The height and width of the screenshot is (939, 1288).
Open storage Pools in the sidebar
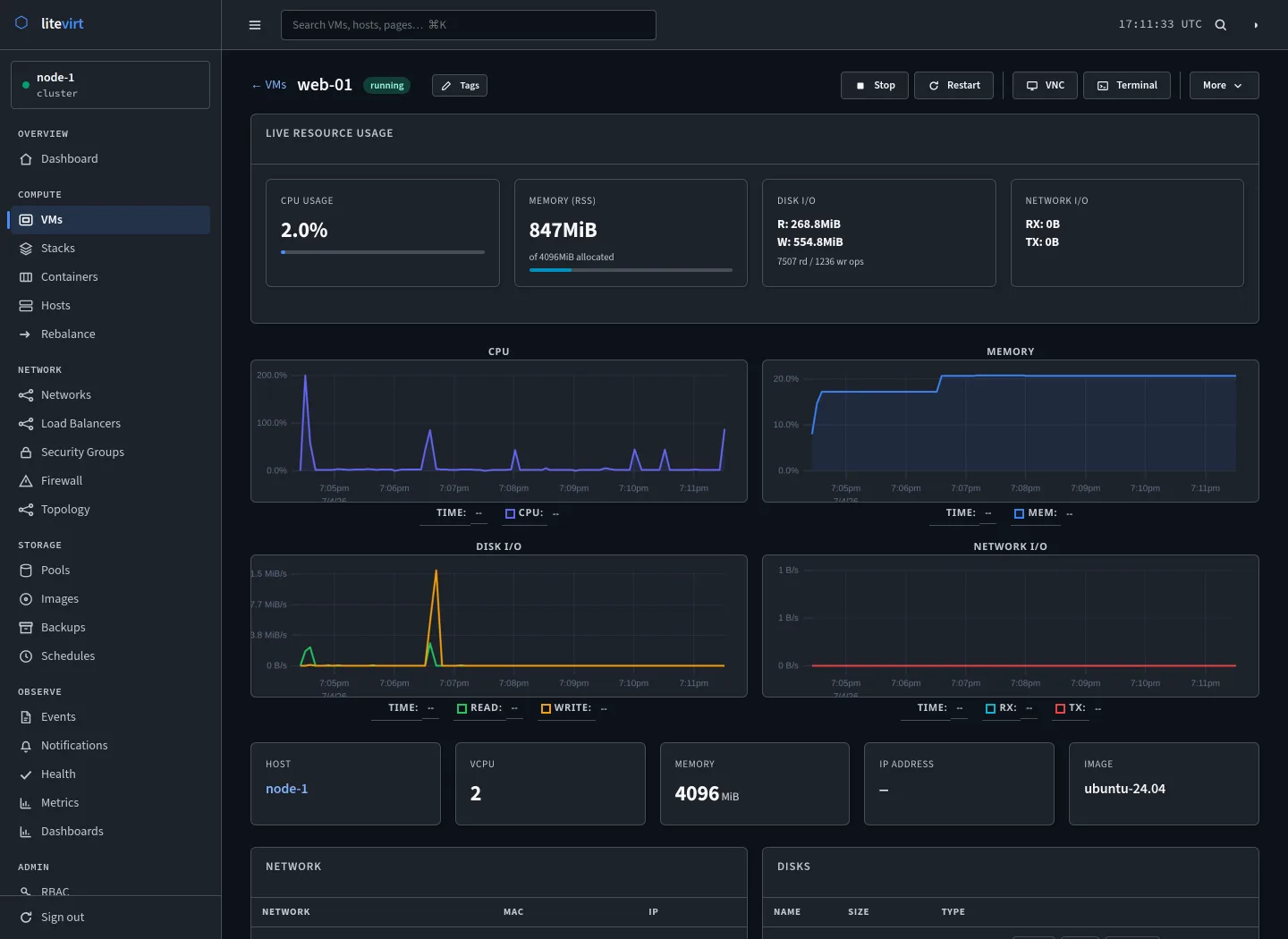110,571
